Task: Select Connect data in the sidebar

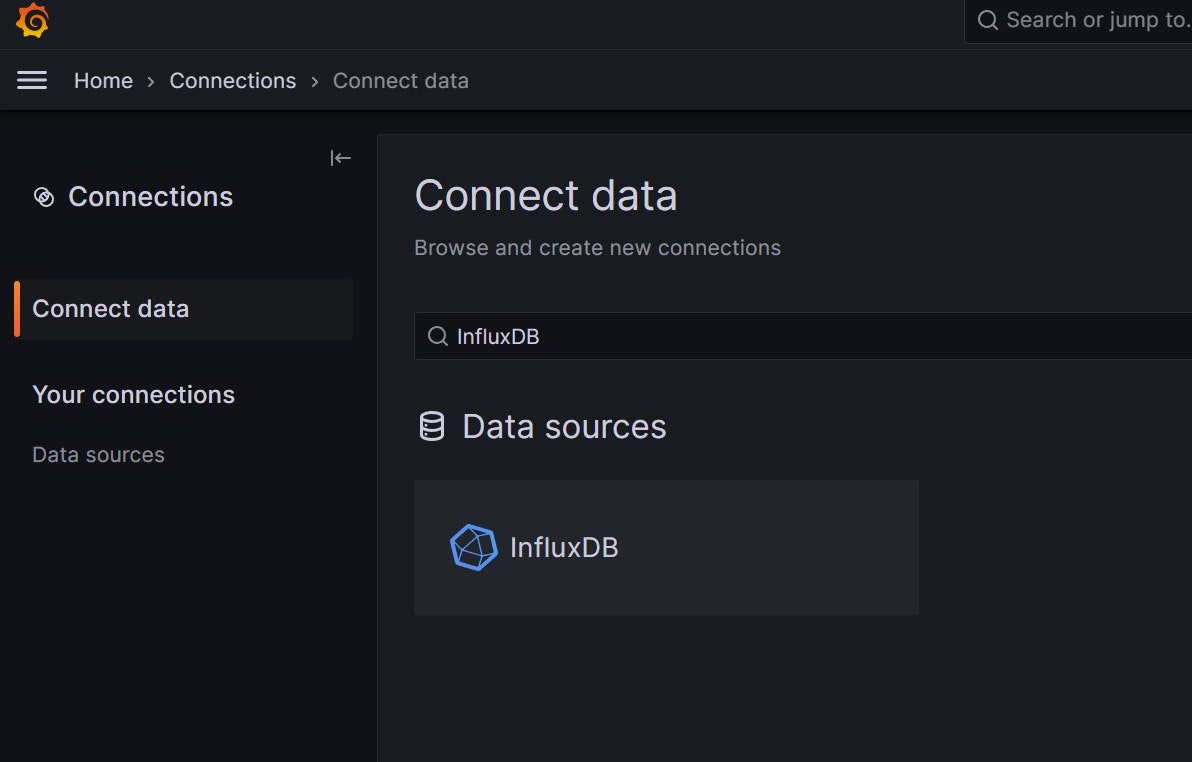Action: 111,309
